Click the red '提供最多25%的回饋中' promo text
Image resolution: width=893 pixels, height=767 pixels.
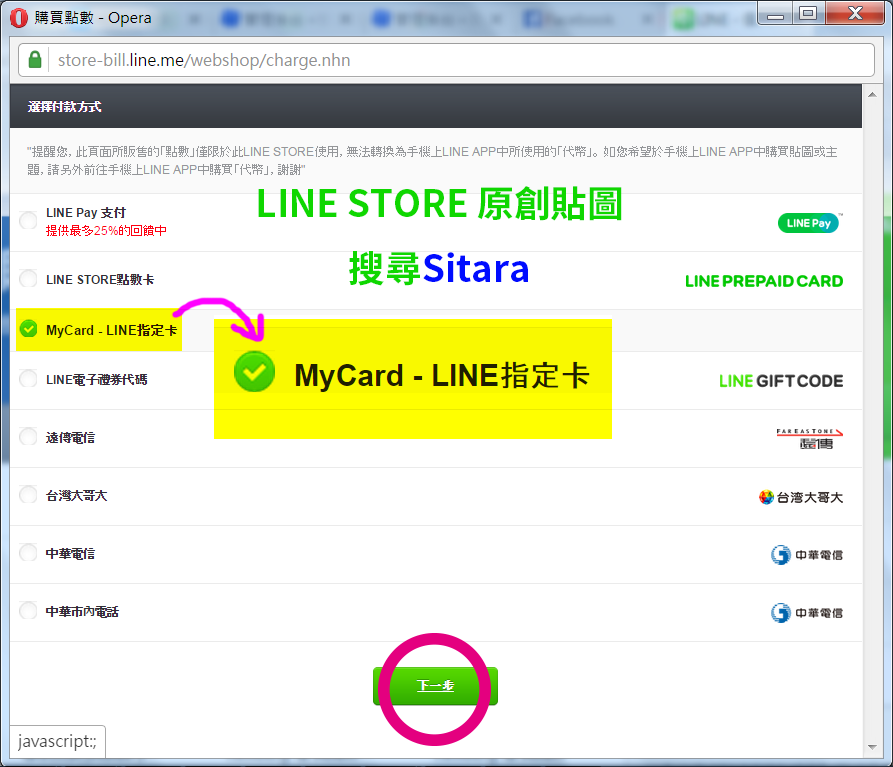(106, 231)
